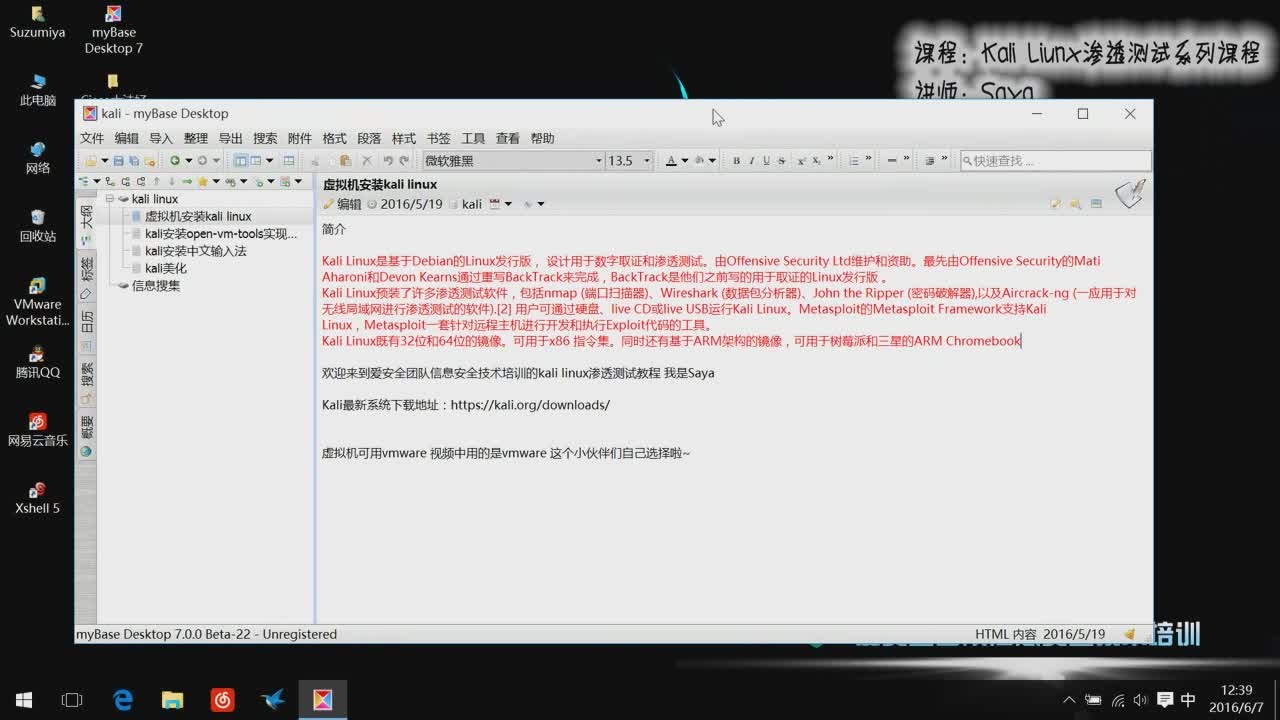Viewport: 1280px width, 720px height.
Task: Select kali安装open-vm-tools tree item
Action: point(221,234)
